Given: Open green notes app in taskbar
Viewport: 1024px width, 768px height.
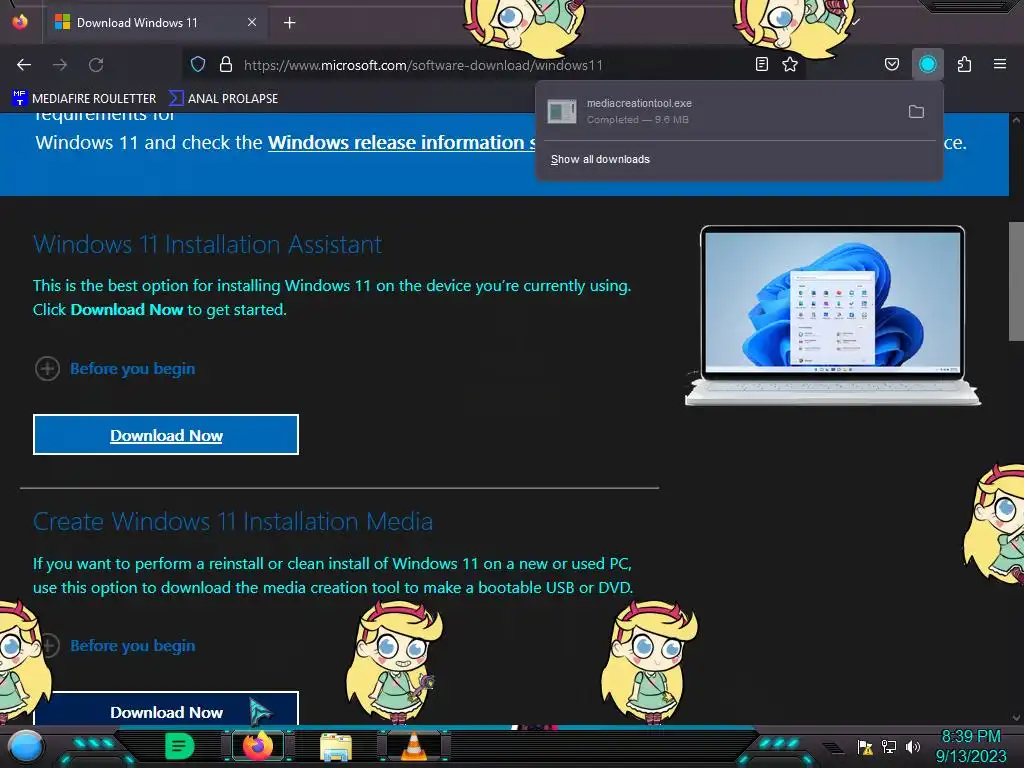Looking at the screenshot, I should pyautogui.click(x=179, y=746).
